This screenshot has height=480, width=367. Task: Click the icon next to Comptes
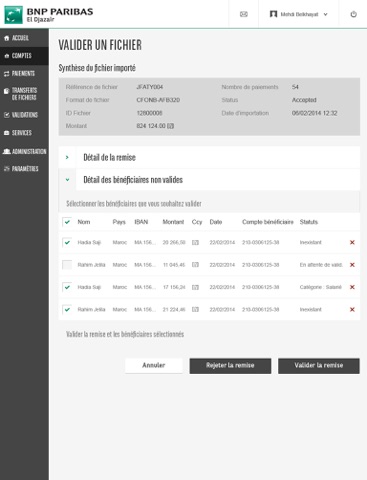(x=7, y=56)
